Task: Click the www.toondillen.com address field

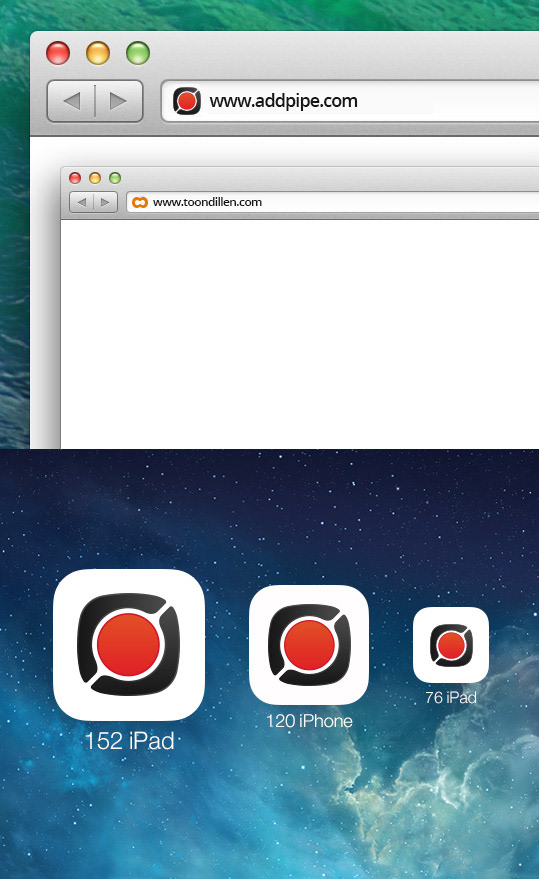Action: [x=333, y=202]
